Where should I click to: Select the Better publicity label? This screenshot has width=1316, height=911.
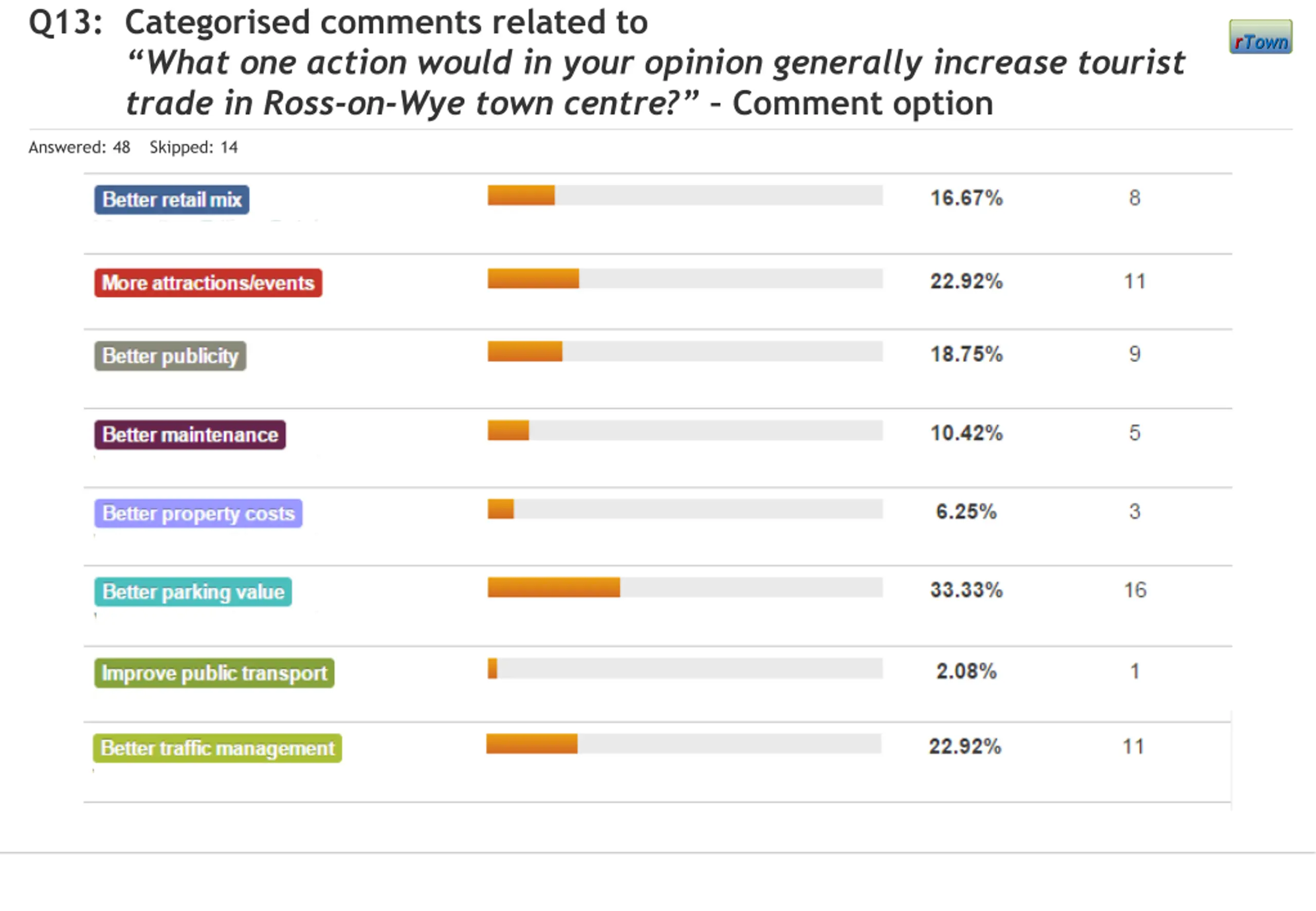170,356
